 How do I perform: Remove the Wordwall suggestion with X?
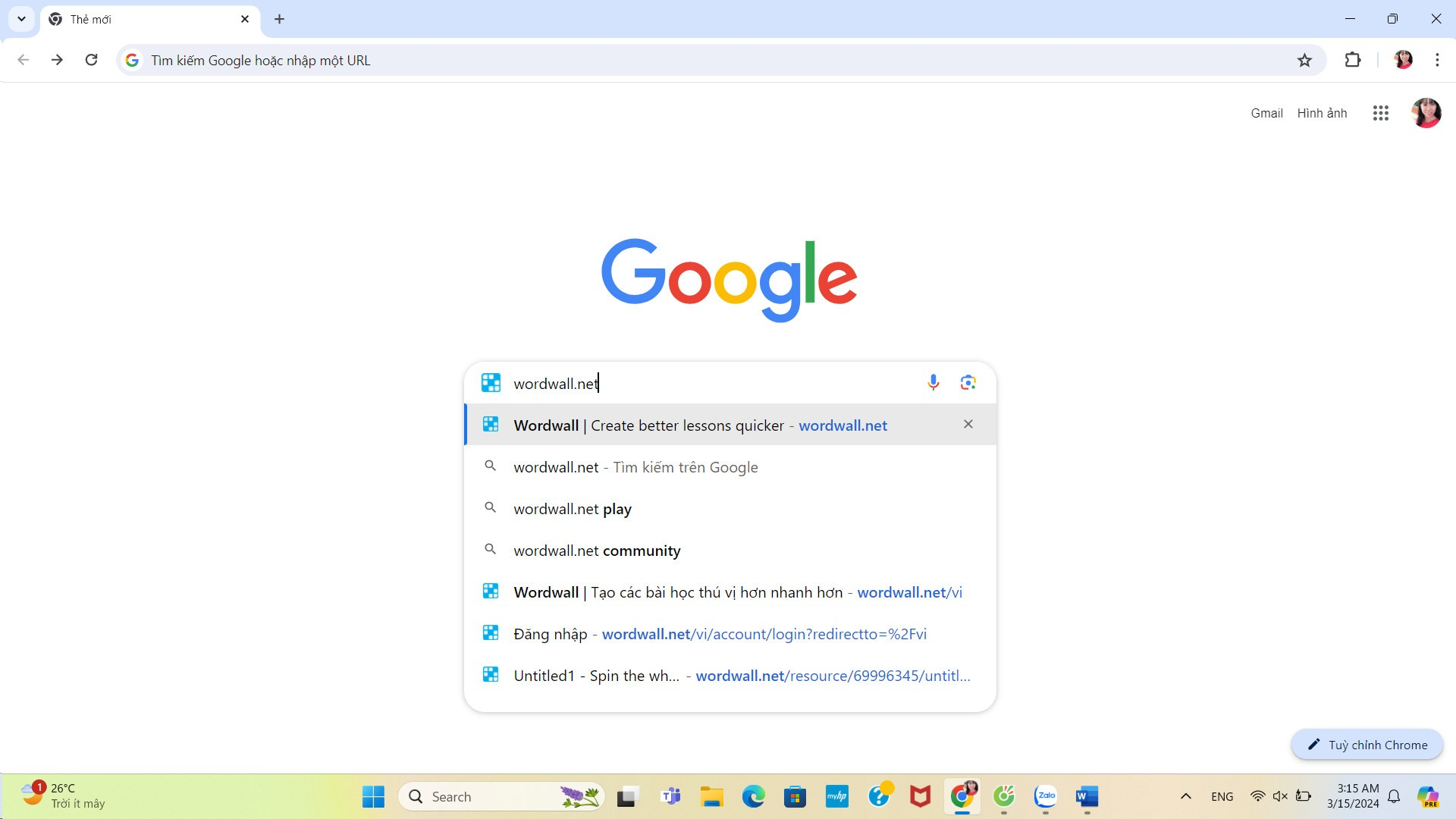coord(968,424)
